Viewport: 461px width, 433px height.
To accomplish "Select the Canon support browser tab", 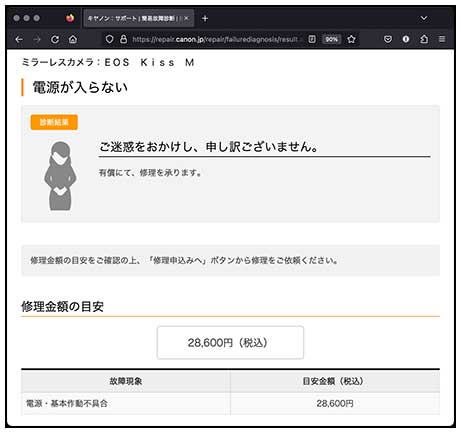I will click(139, 18).
